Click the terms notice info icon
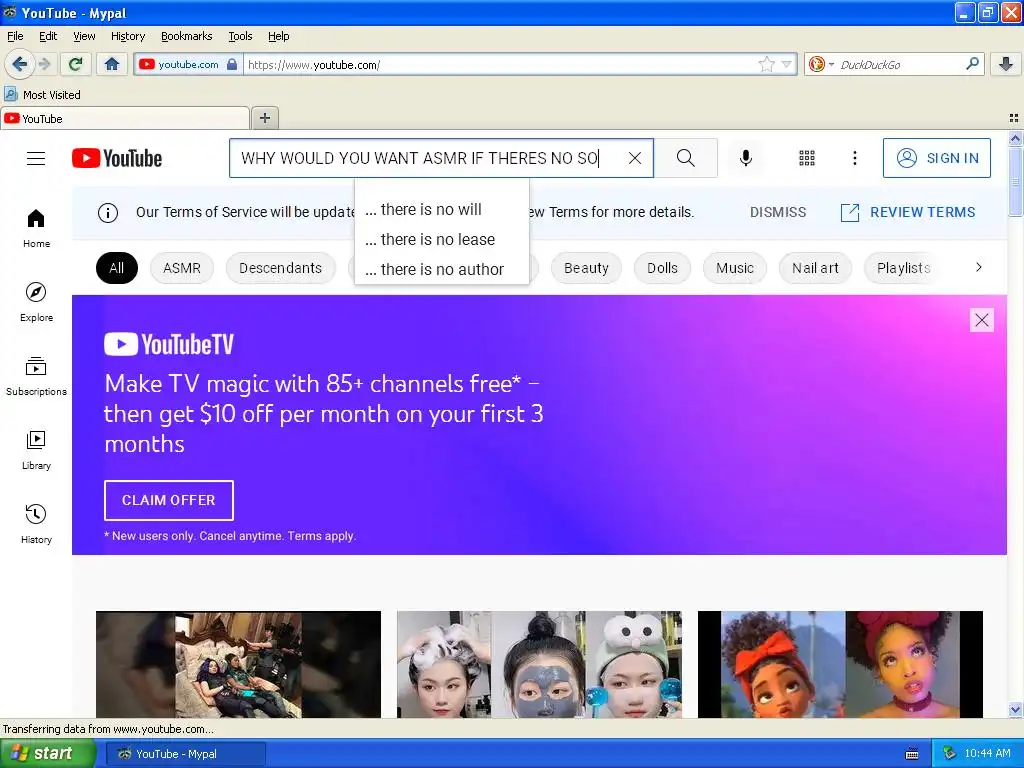Screen dimensions: 1024x768 [108, 212]
